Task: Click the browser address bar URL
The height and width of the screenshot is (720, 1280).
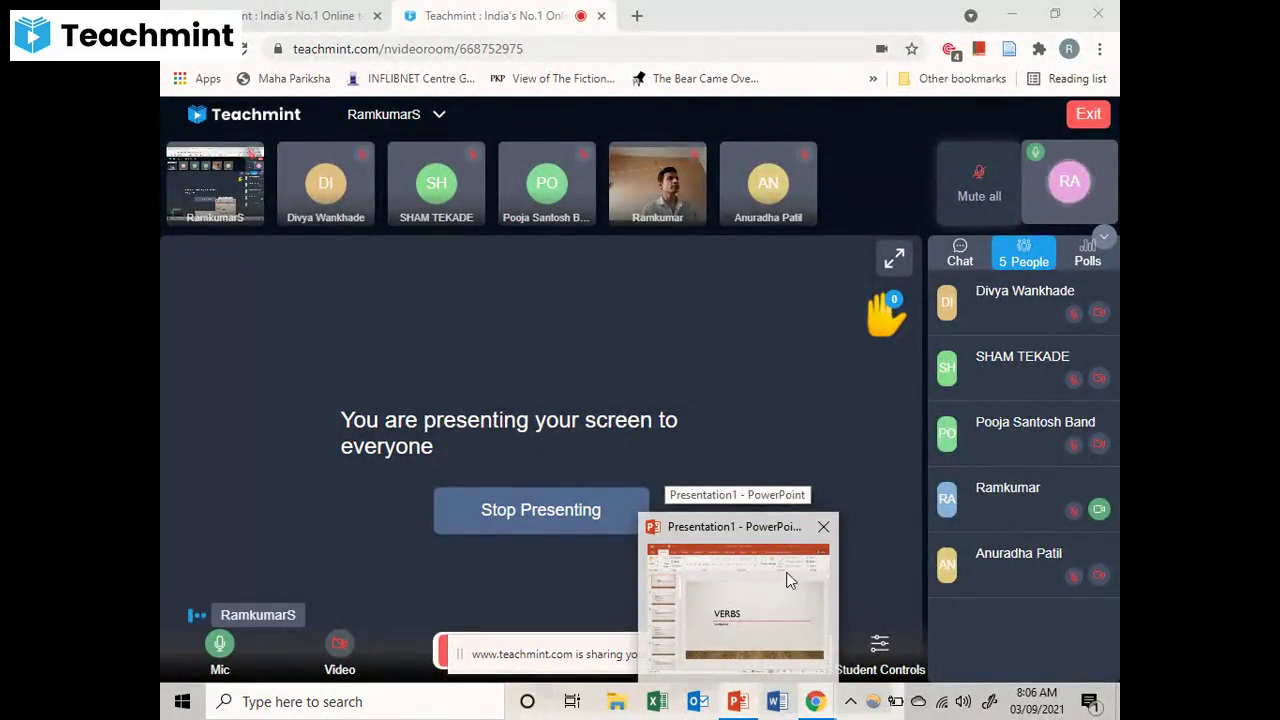Action: [x=408, y=49]
